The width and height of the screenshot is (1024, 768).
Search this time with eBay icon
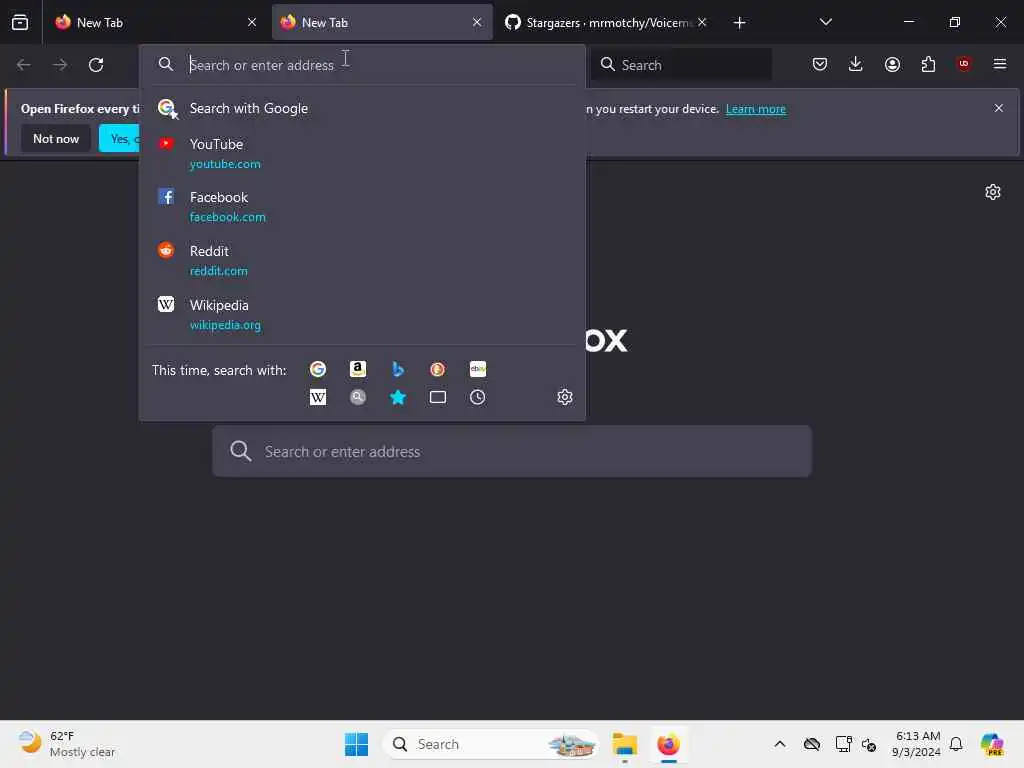(x=477, y=370)
